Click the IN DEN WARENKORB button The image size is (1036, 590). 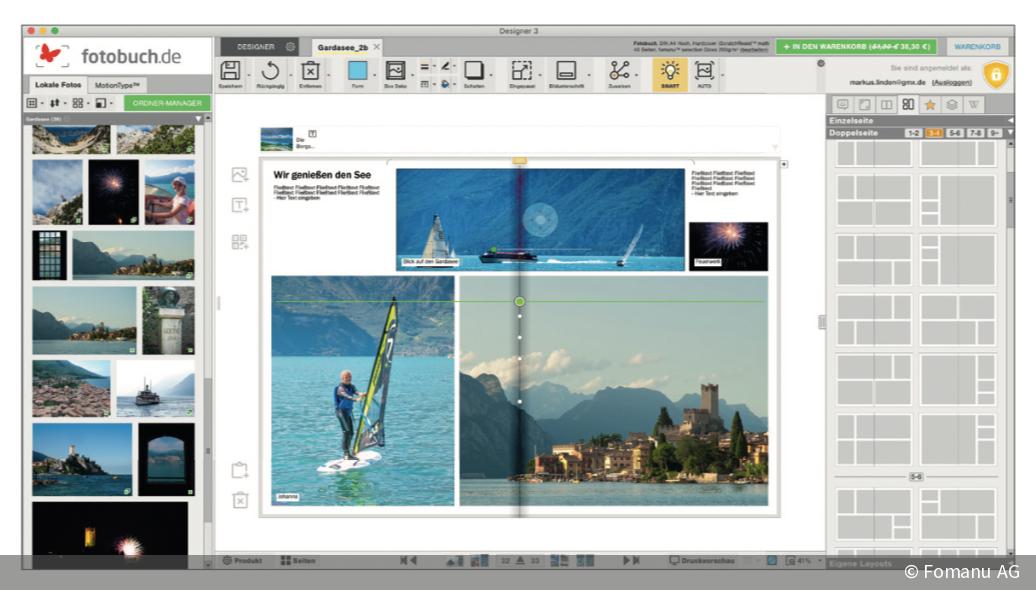(x=856, y=47)
